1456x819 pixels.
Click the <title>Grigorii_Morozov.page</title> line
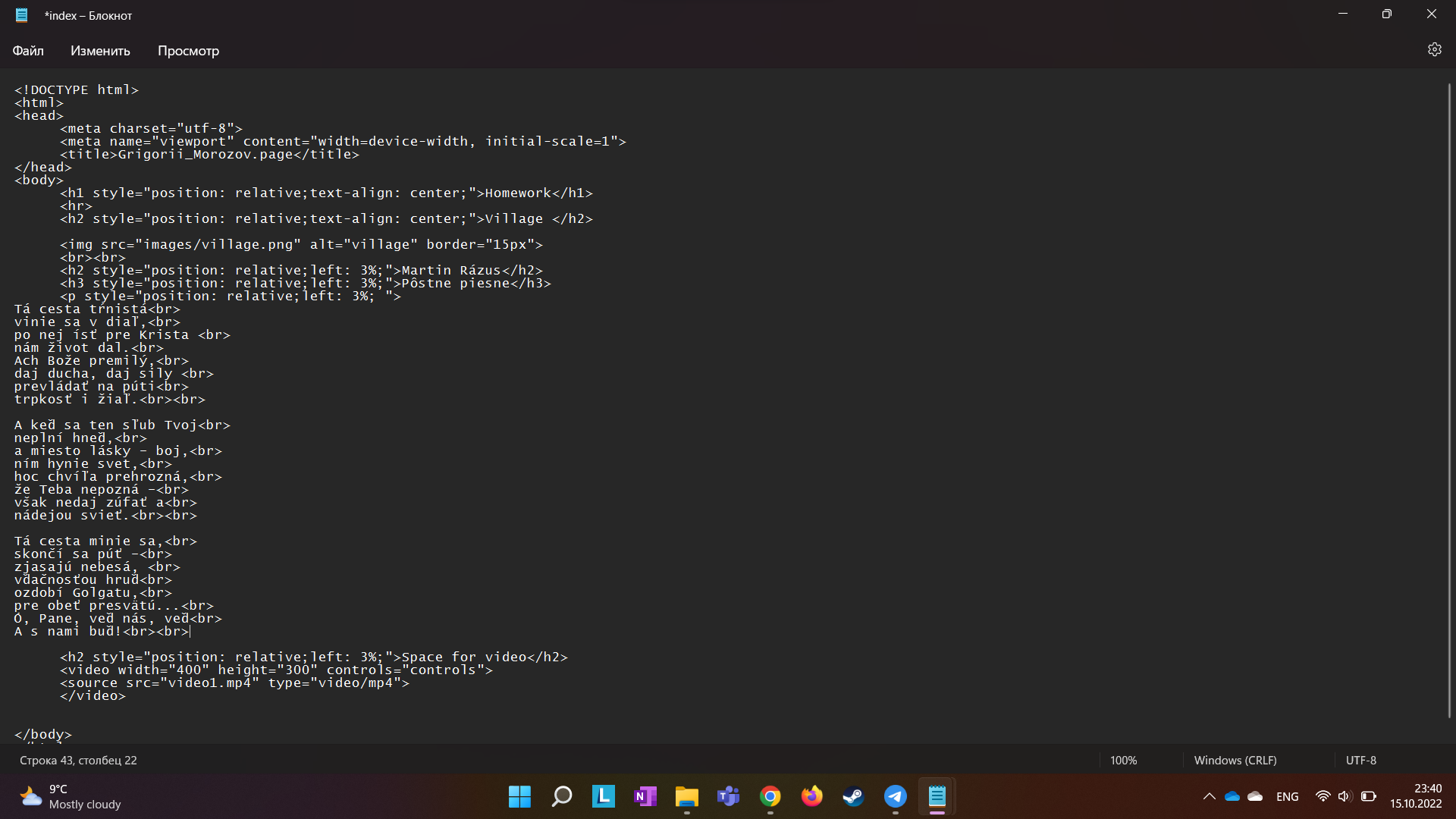(210, 154)
